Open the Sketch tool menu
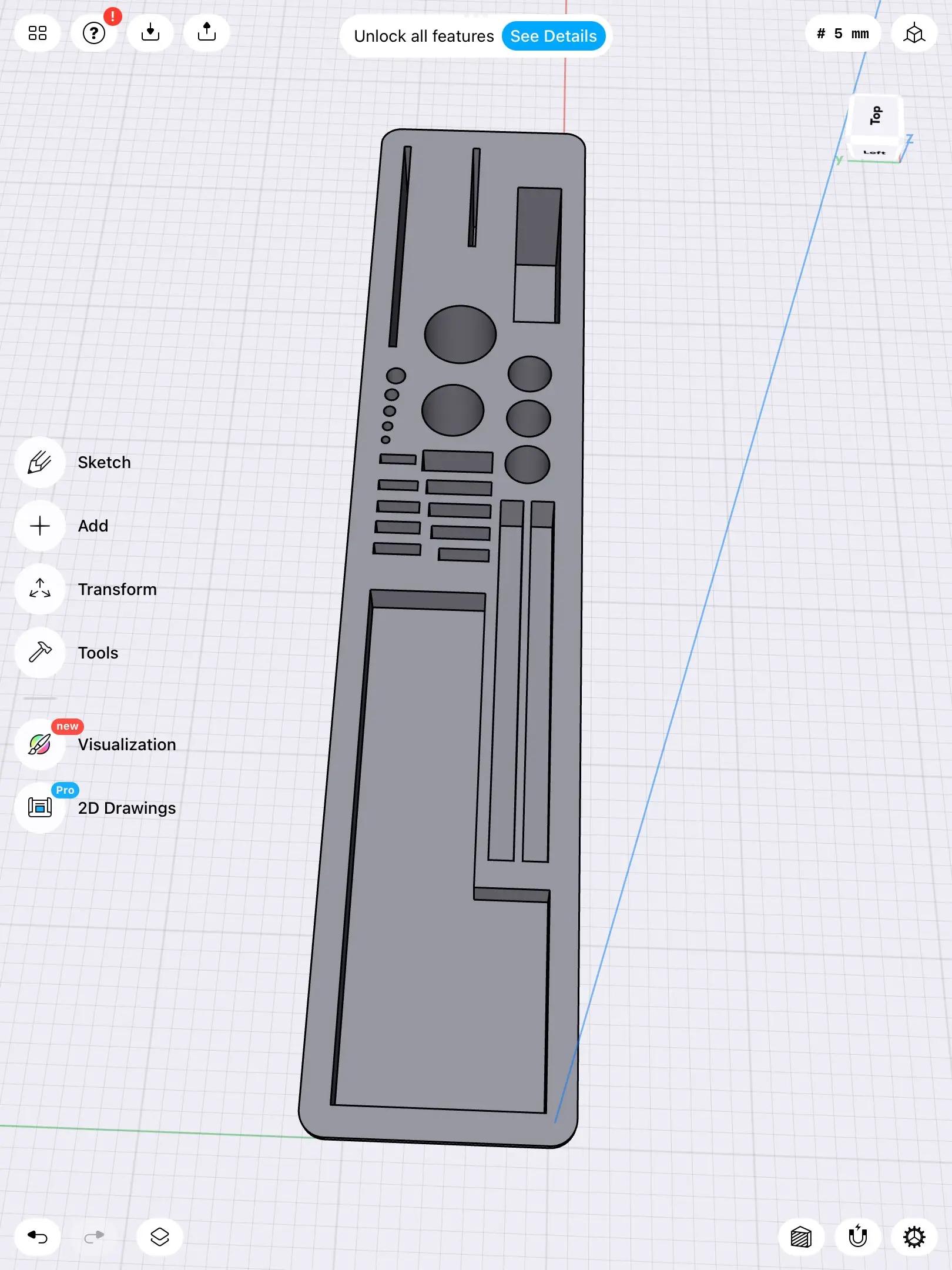Viewport: 952px width, 1270px height. tap(40, 463)
